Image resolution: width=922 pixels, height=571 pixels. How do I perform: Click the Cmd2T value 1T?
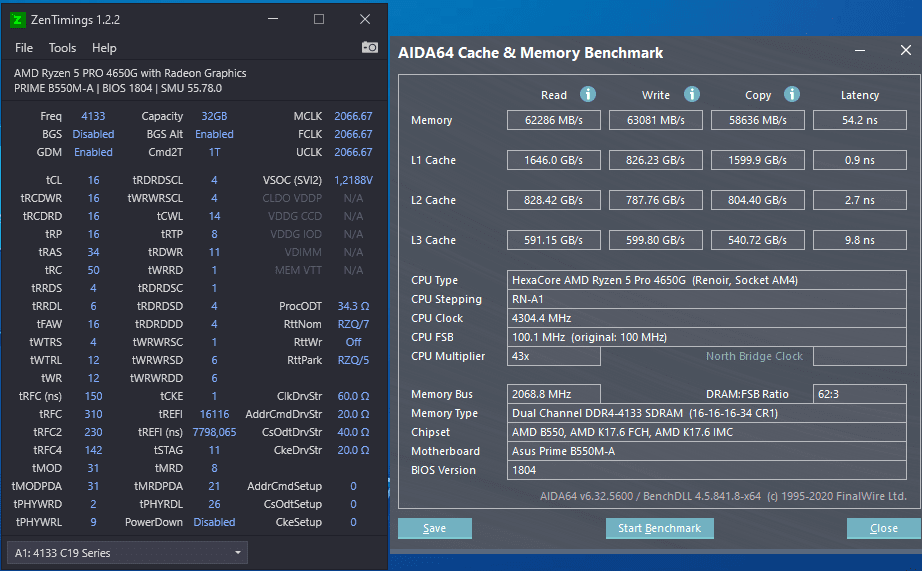coord(214,152)
